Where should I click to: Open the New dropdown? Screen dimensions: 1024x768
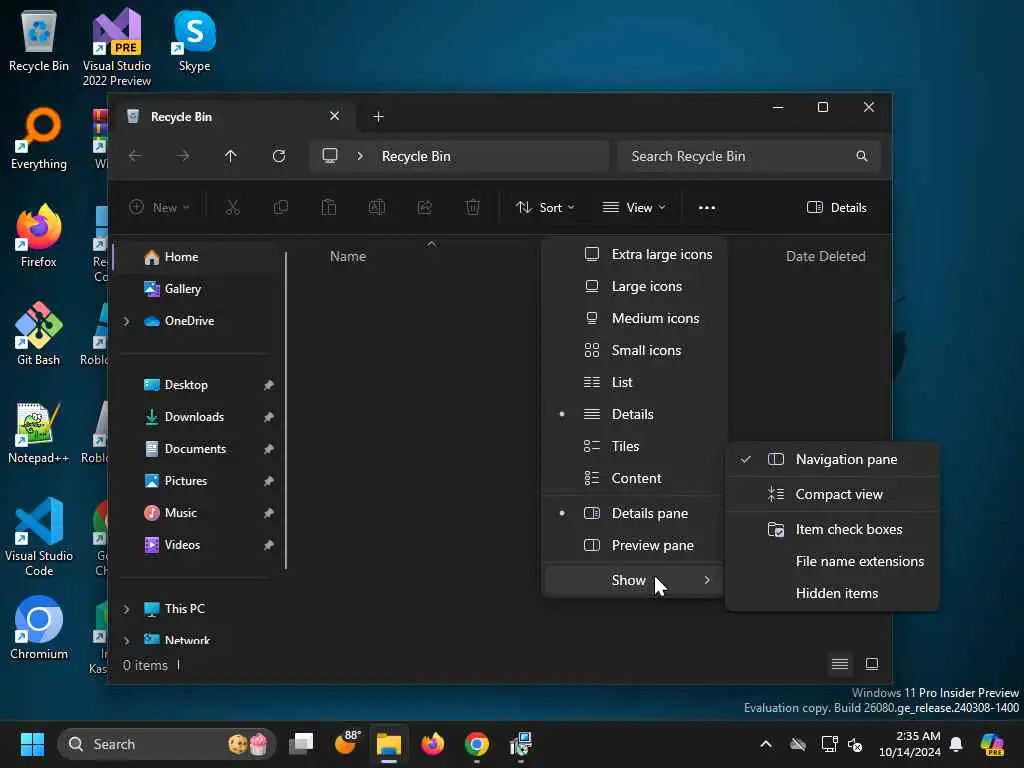coord(159,208)
